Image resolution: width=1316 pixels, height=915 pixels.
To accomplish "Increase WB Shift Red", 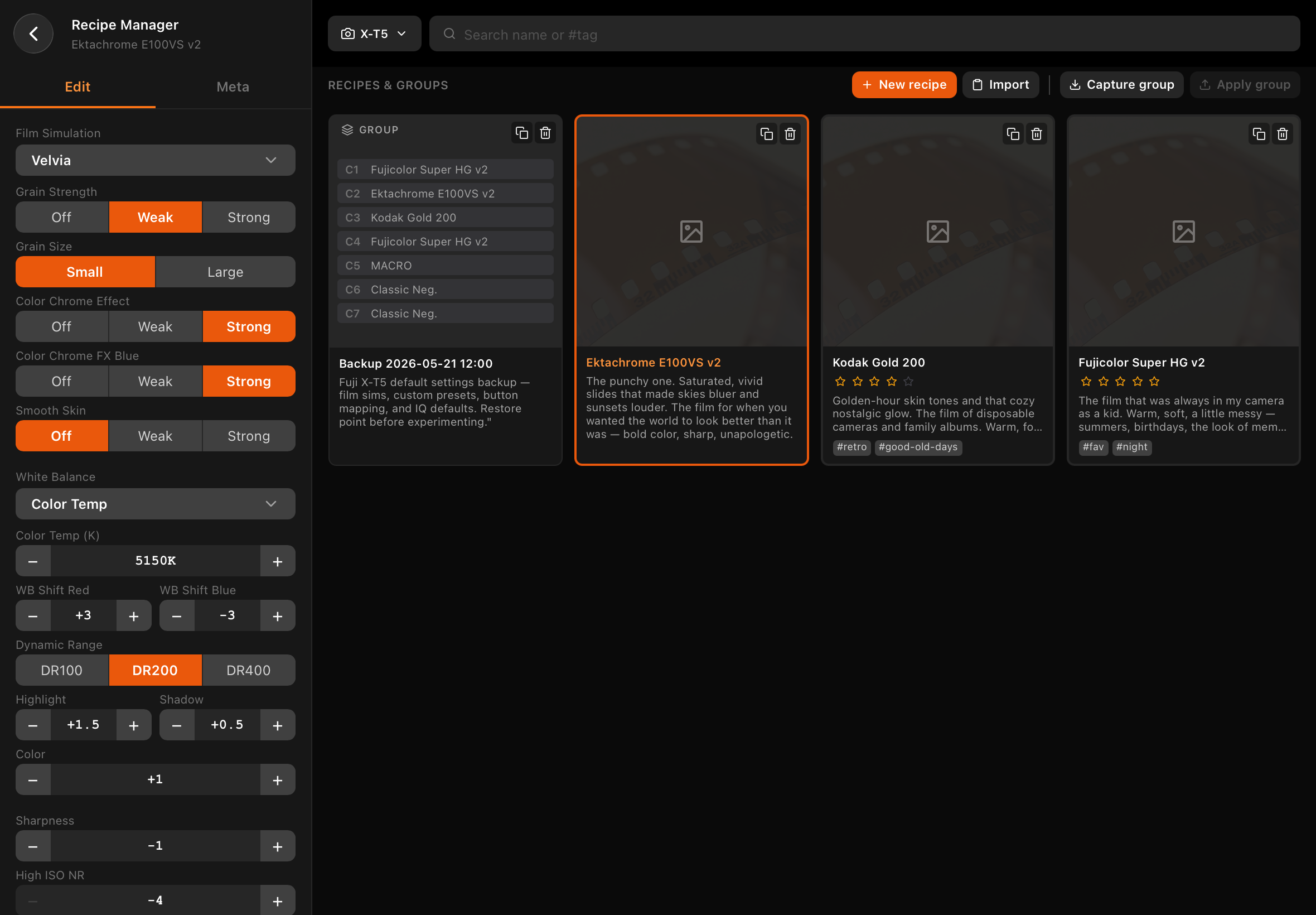I will (133, 616).
